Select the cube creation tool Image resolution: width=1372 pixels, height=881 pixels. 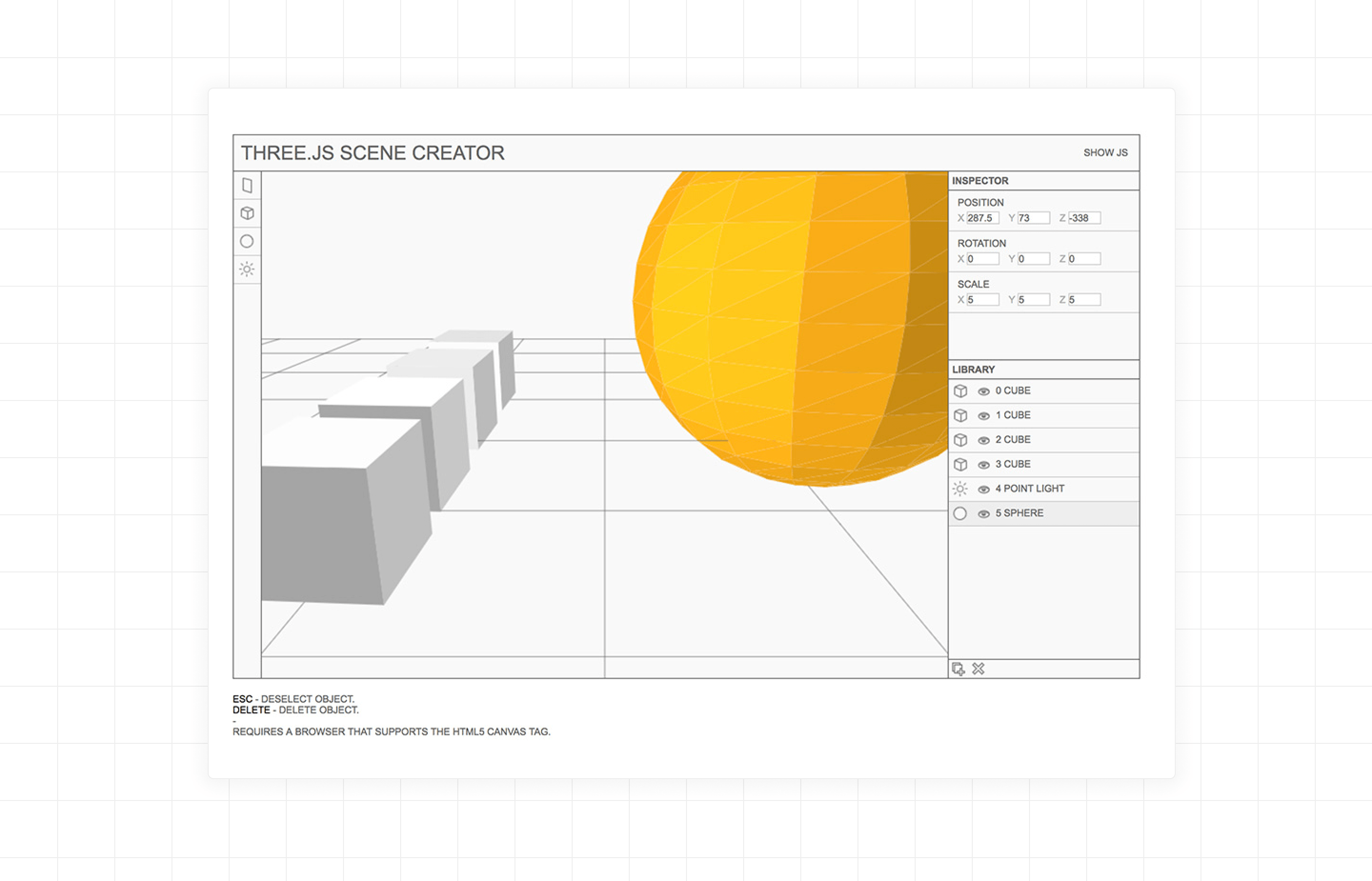(x=247, y=213)
